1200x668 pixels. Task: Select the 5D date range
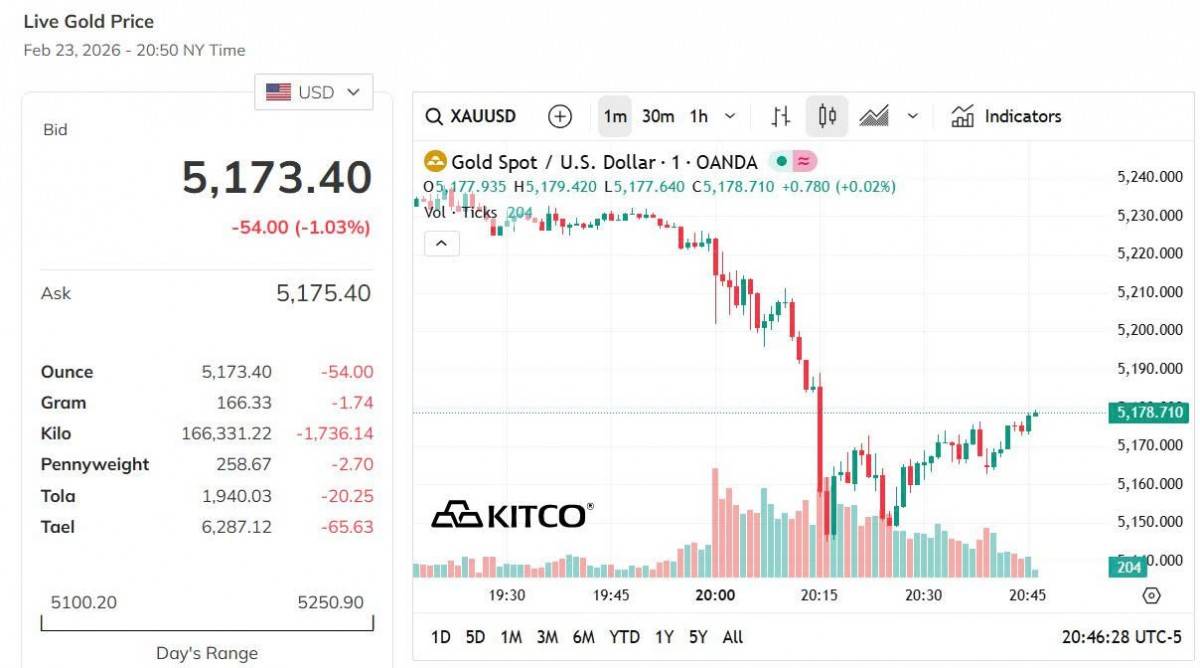[x=475, y=637]
